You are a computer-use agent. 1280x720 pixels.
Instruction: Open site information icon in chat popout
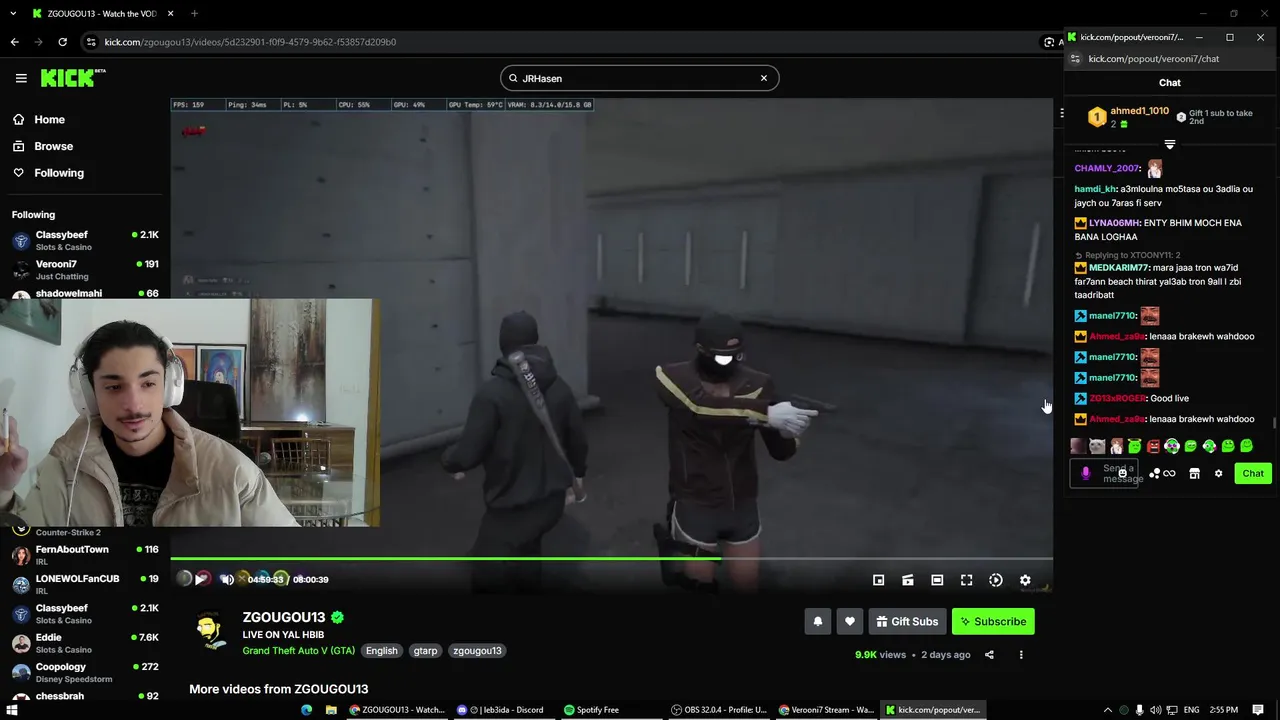click(x=1076, y=59)
